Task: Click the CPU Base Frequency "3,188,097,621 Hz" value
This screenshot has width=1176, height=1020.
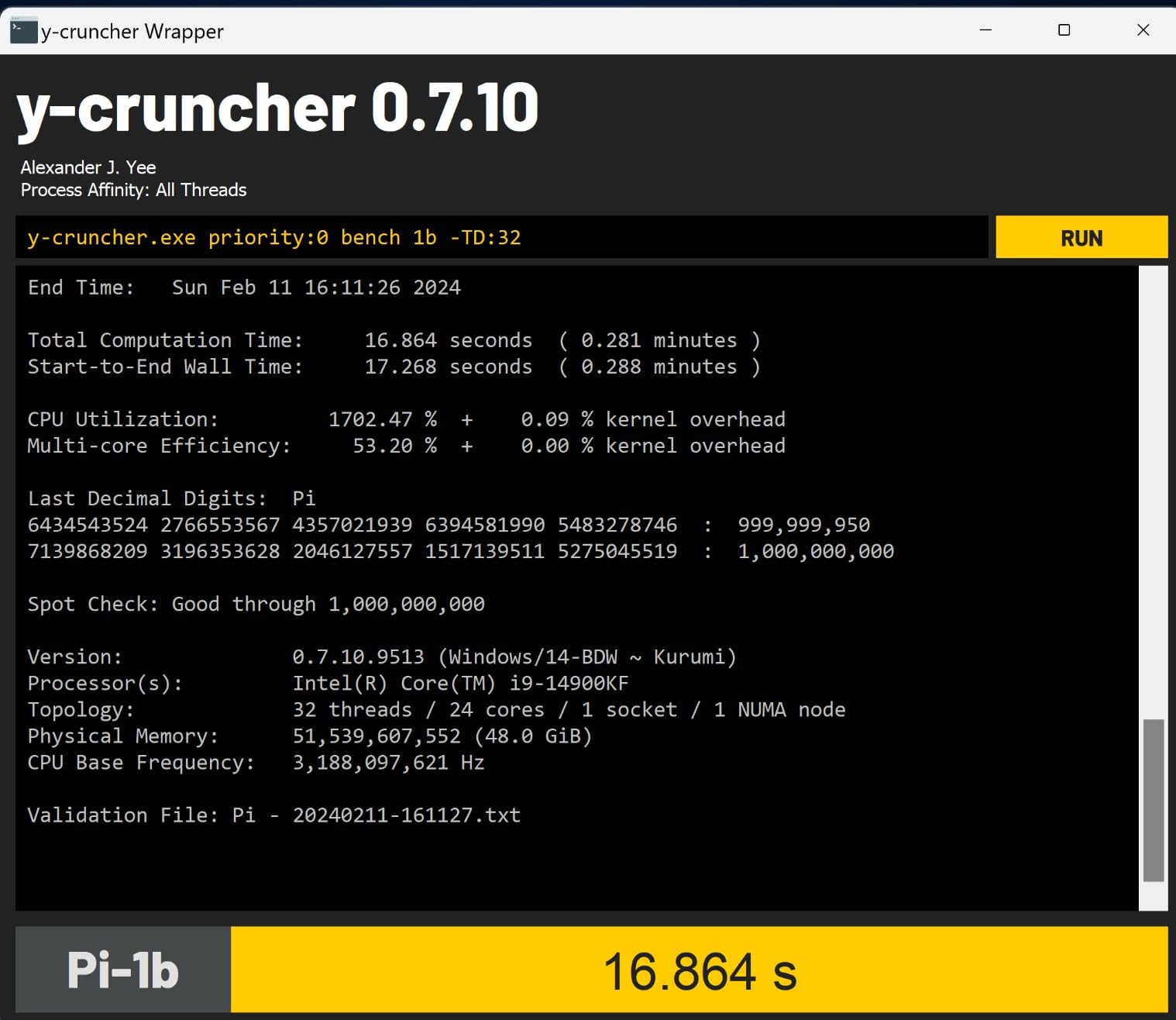Action: [389, 763]
